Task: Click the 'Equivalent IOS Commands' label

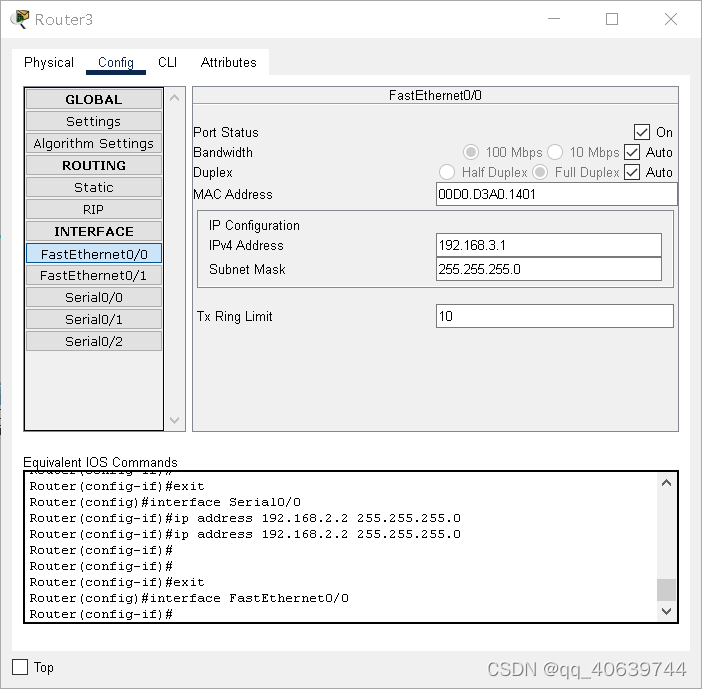Action: (x=100, y=462)
